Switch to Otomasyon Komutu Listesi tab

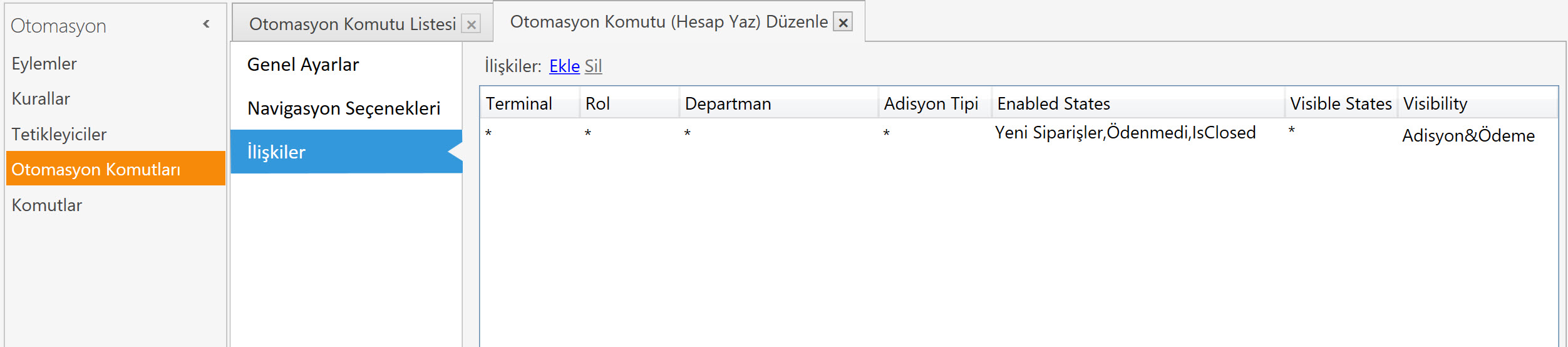(352, 24)
